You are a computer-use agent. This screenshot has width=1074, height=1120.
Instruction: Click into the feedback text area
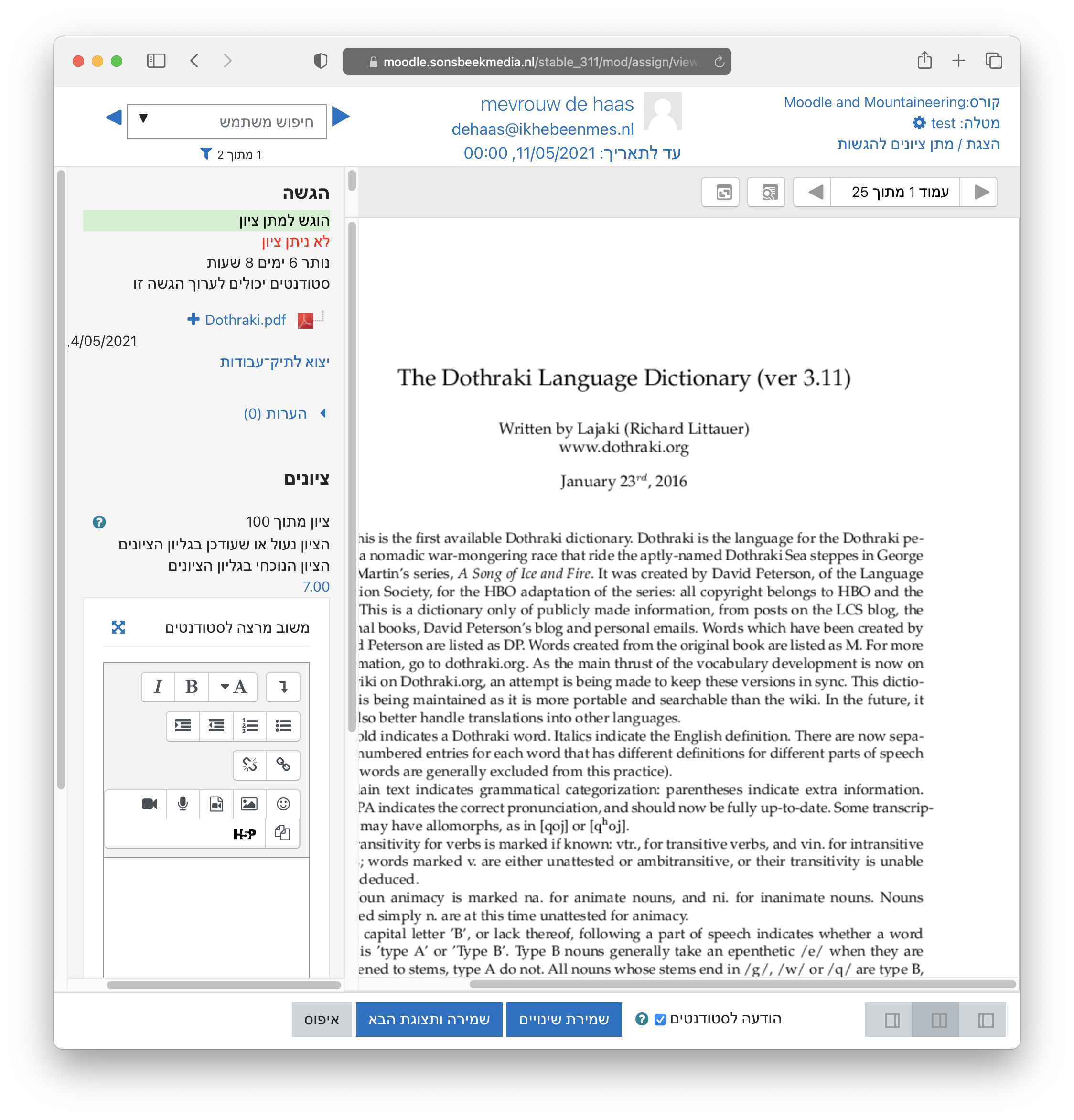tap(206, 917)
